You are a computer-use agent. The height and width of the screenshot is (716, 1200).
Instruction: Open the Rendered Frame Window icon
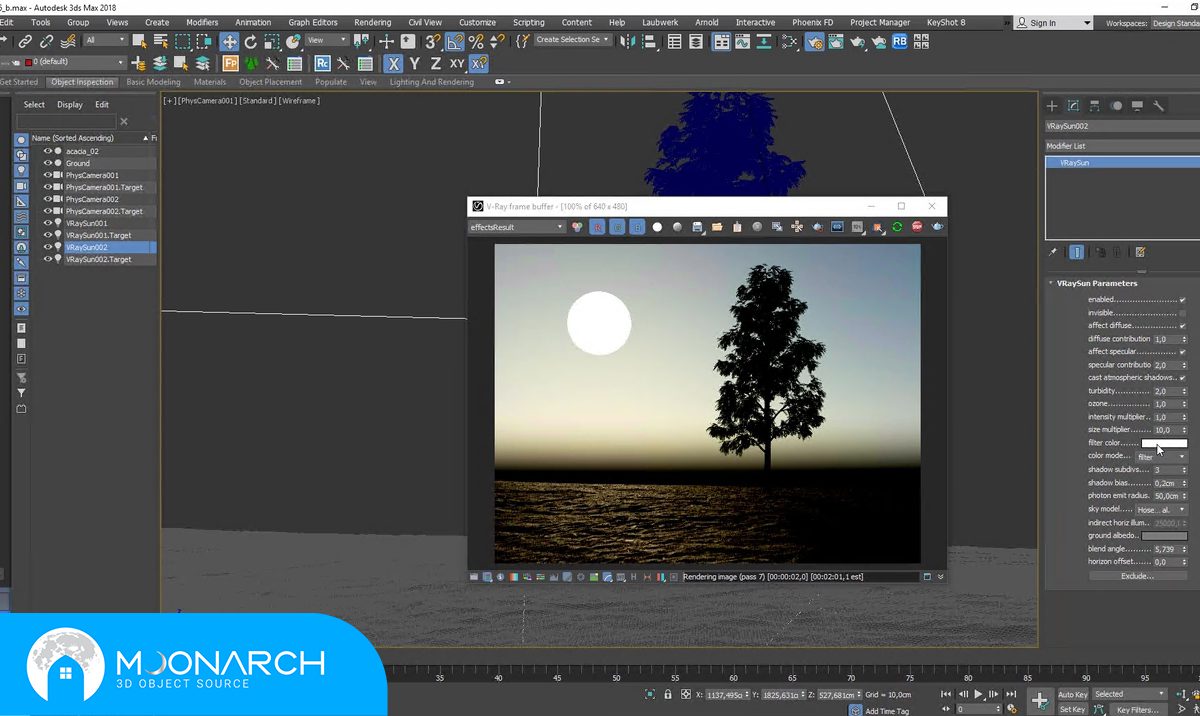click(x=836, y=41)
